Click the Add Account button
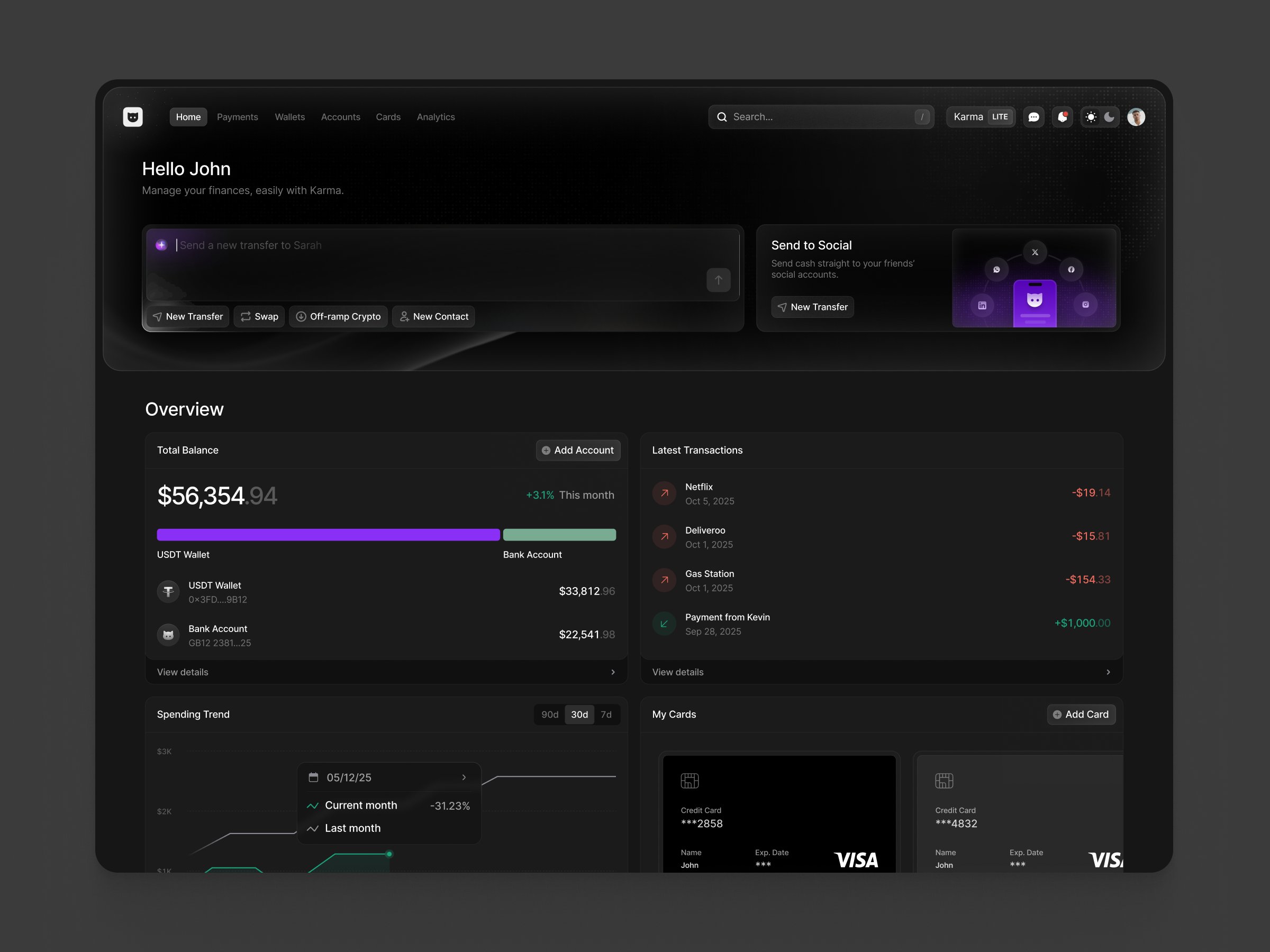The width and height of the screenshot is (1270, 952). [x=578, y=451]
